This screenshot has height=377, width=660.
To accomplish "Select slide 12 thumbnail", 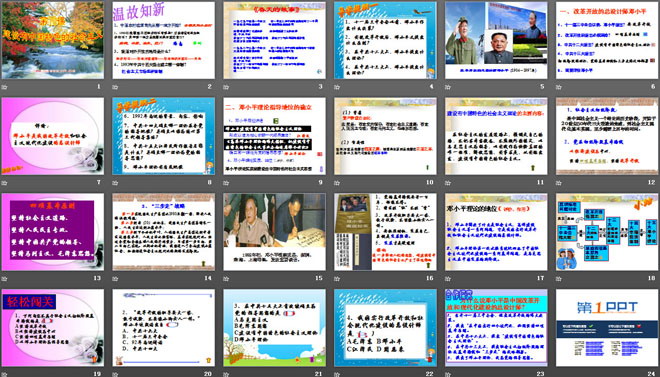I will [x=607, y=136].
